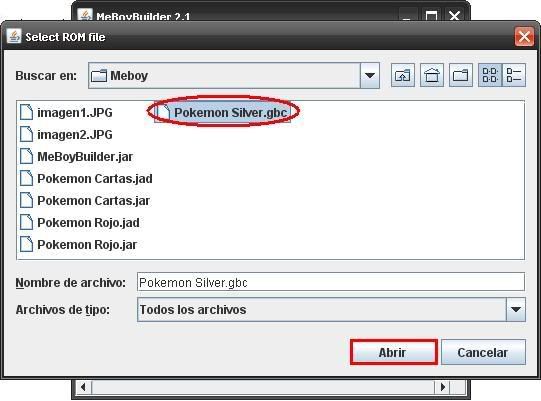Select Pokemon Cartas.jad file

pos(86,179)
